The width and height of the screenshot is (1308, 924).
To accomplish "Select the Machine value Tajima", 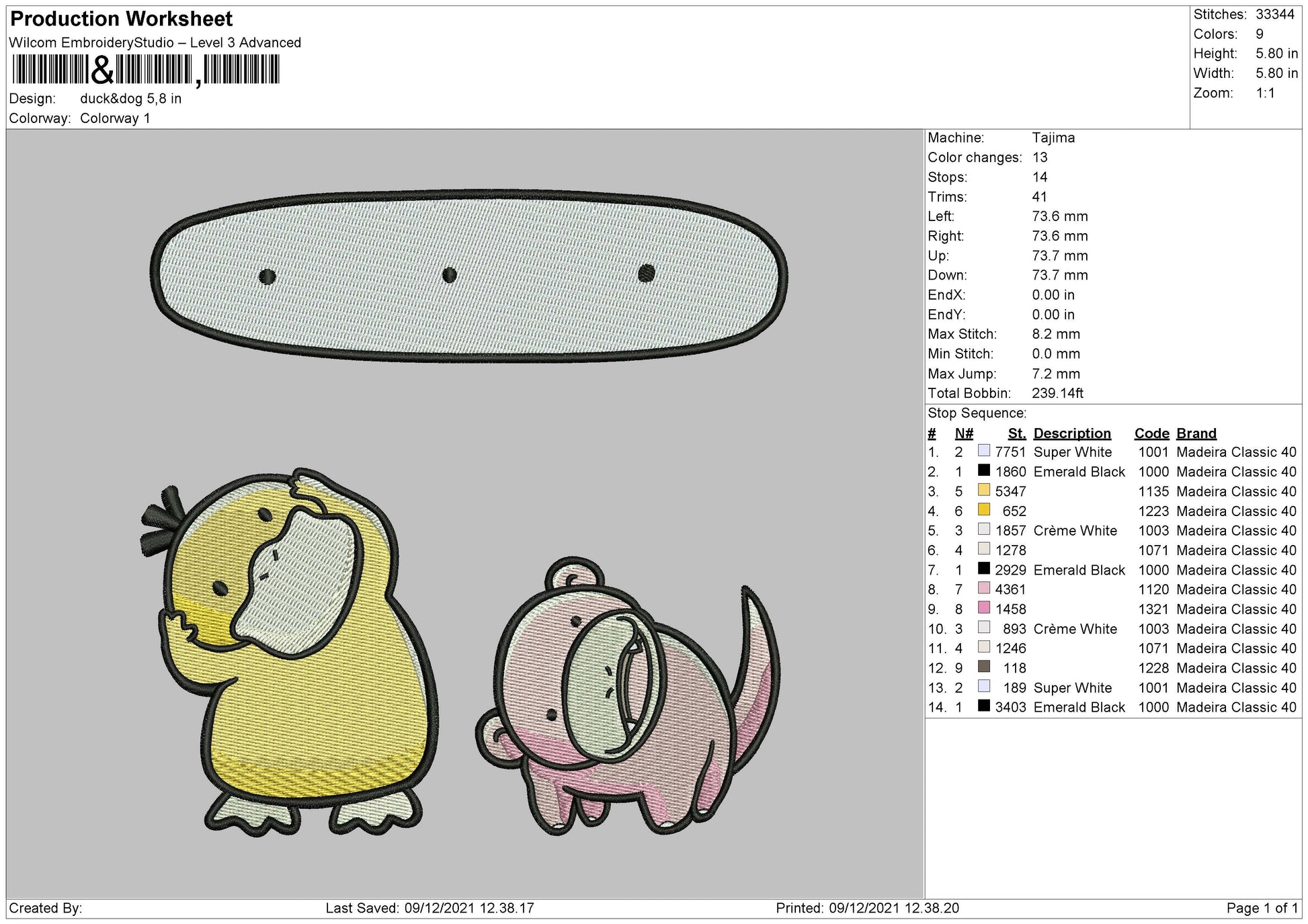I will click(x=1053, y=138).
